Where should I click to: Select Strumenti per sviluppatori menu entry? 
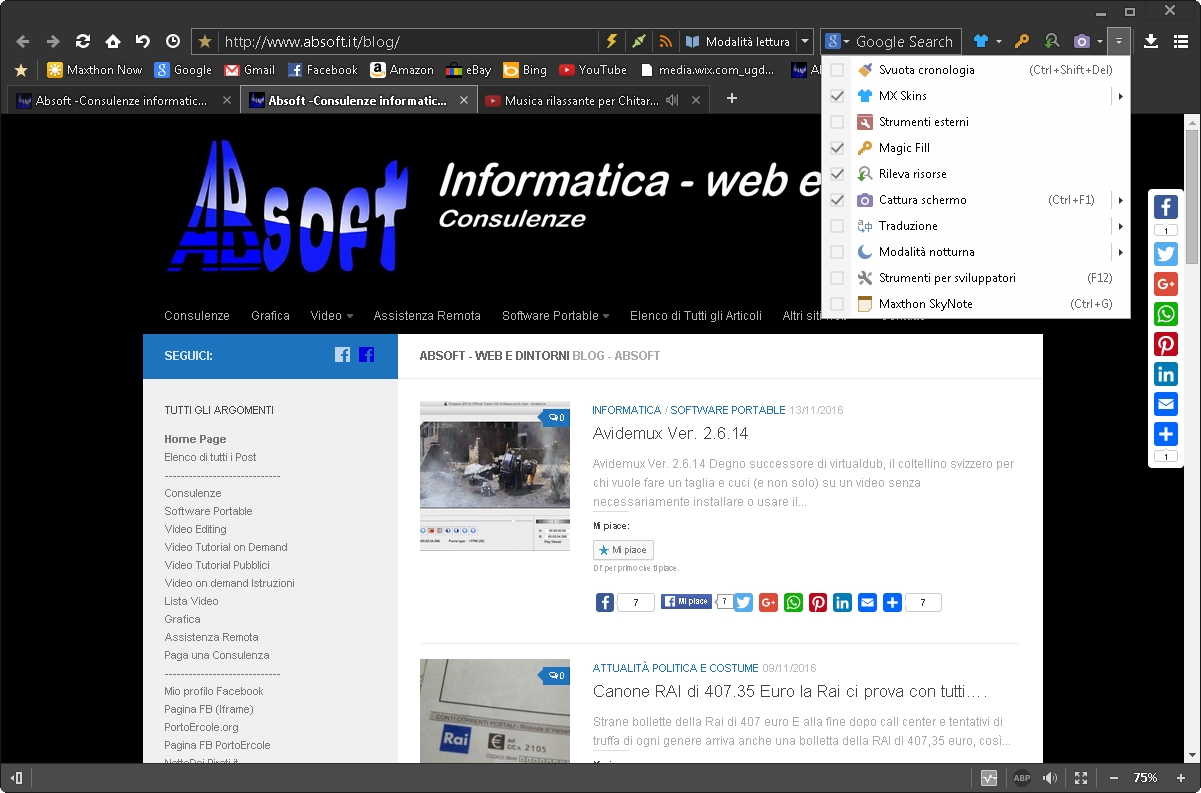pyautogui.click(x=975, y=278)
